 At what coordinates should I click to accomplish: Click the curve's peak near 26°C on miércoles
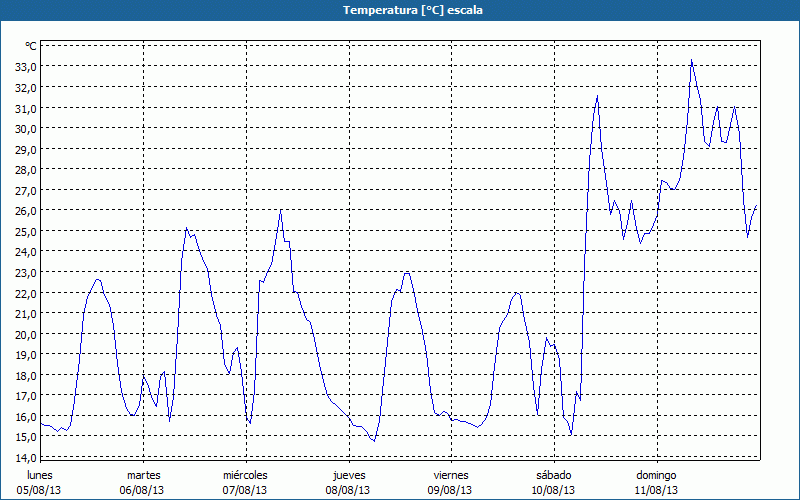click(281, 210)
